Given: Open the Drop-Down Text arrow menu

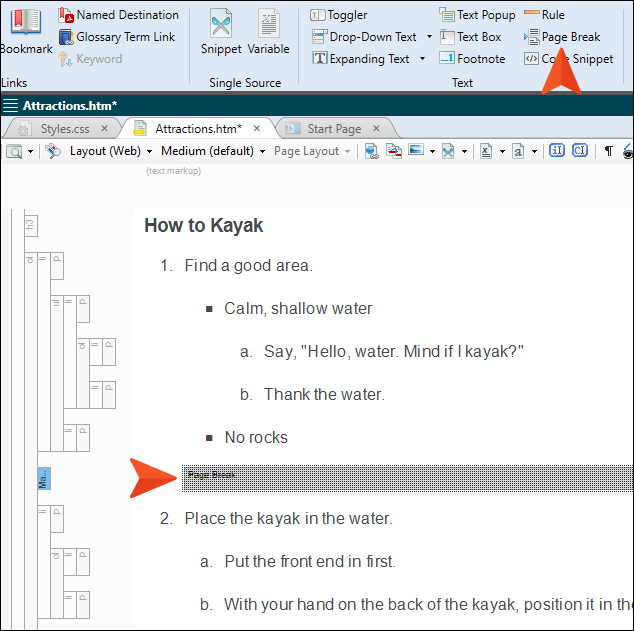Looking at the screenshot, I should [429, 37].
